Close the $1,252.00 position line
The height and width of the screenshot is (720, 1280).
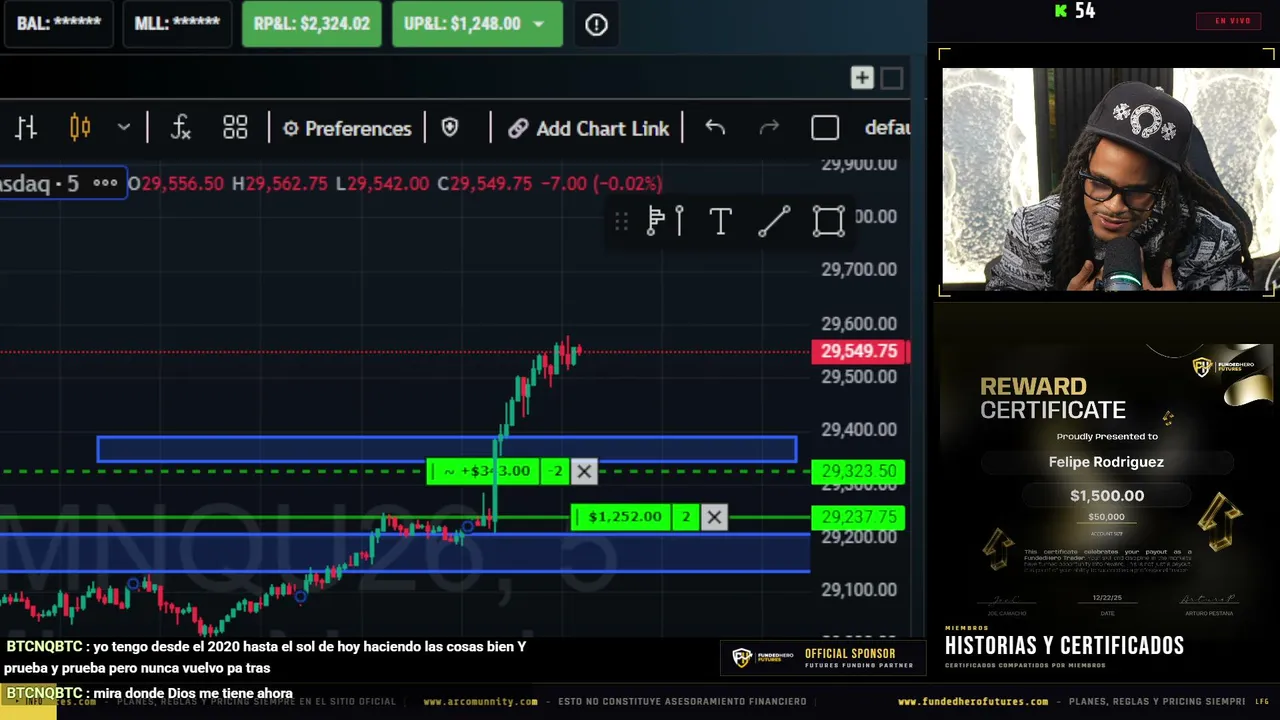(x=714, y=517)
